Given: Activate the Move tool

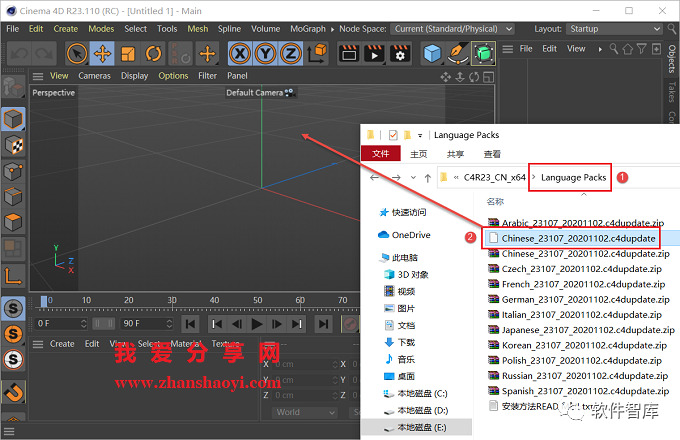Looking at the screenshot, I should click(102, 54).
